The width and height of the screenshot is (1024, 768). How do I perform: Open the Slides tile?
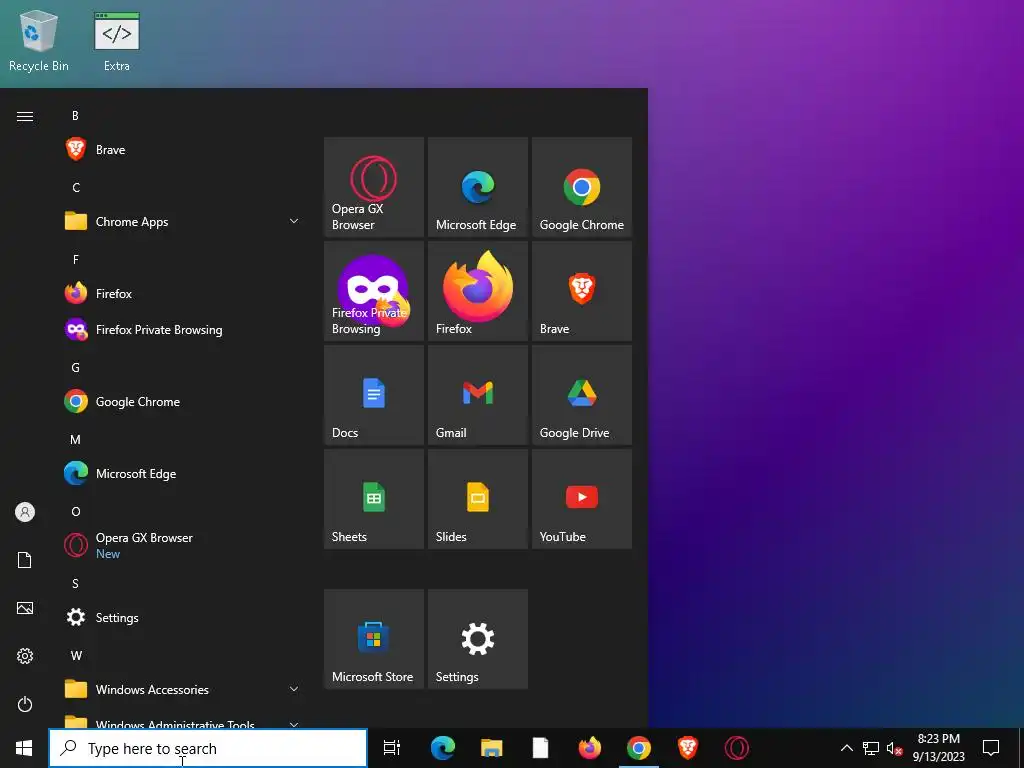coord(477,499)
